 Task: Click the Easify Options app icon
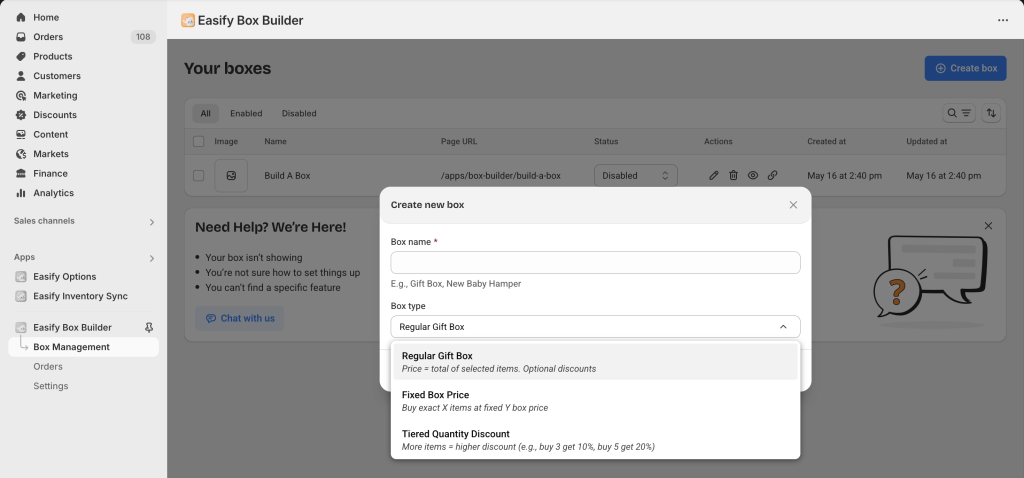pyautogui.click(x=21, y=277)
